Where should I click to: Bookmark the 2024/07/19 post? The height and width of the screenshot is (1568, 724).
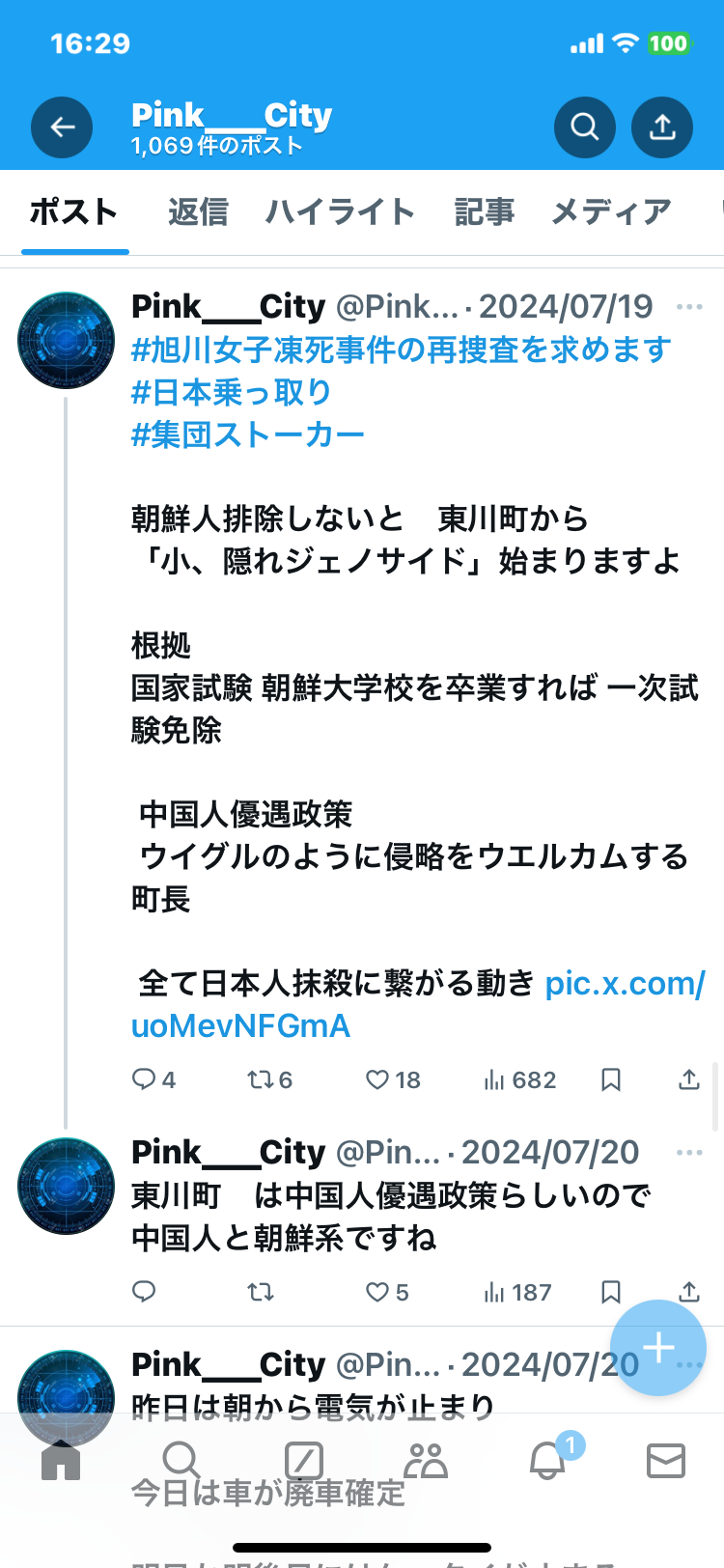pos(611,1079)
